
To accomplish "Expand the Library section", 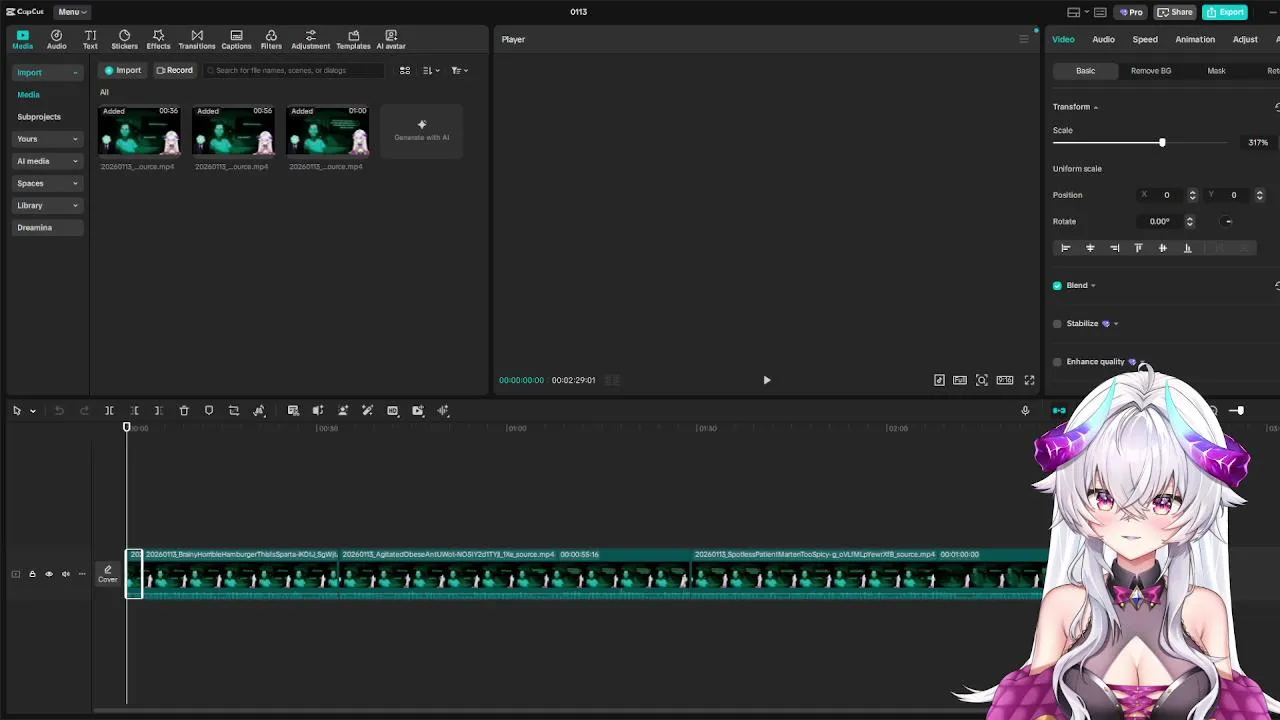I will point(47,205).
